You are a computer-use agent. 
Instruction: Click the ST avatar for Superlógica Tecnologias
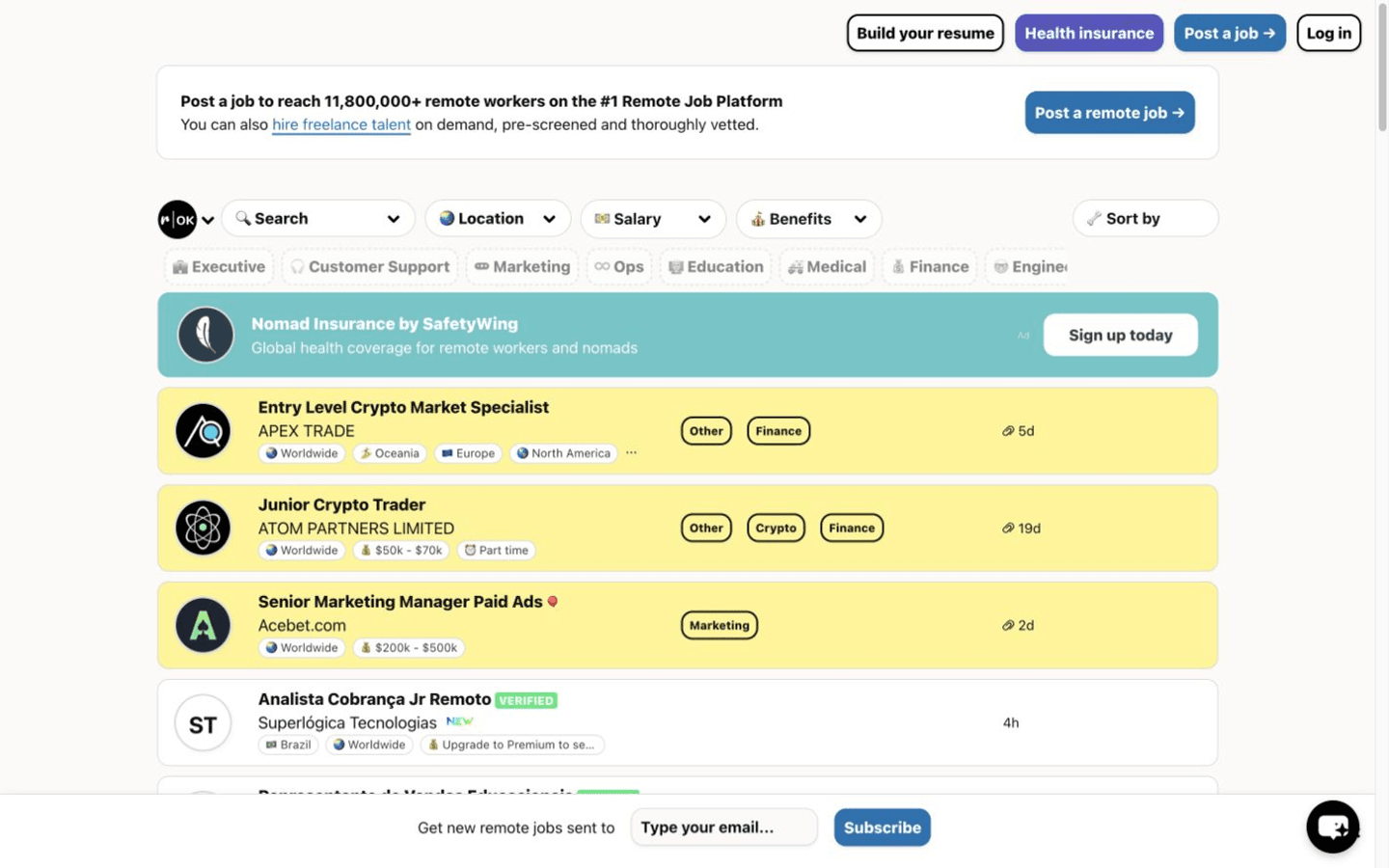tap(203, 723)
